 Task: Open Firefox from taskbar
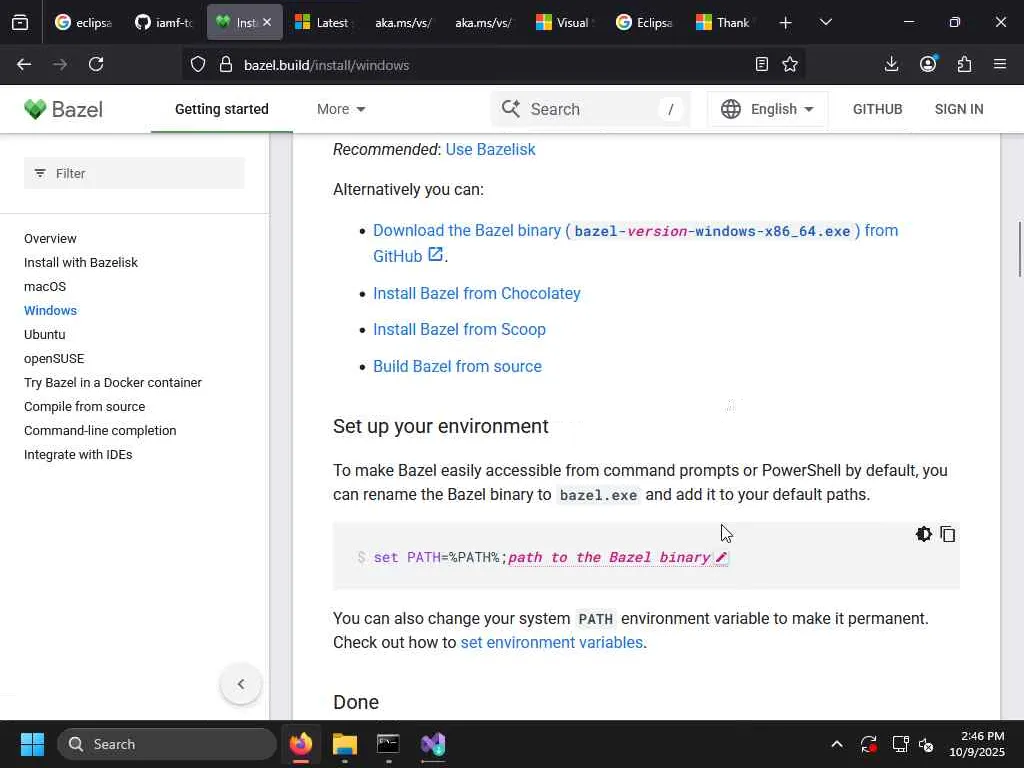point(301,744)
